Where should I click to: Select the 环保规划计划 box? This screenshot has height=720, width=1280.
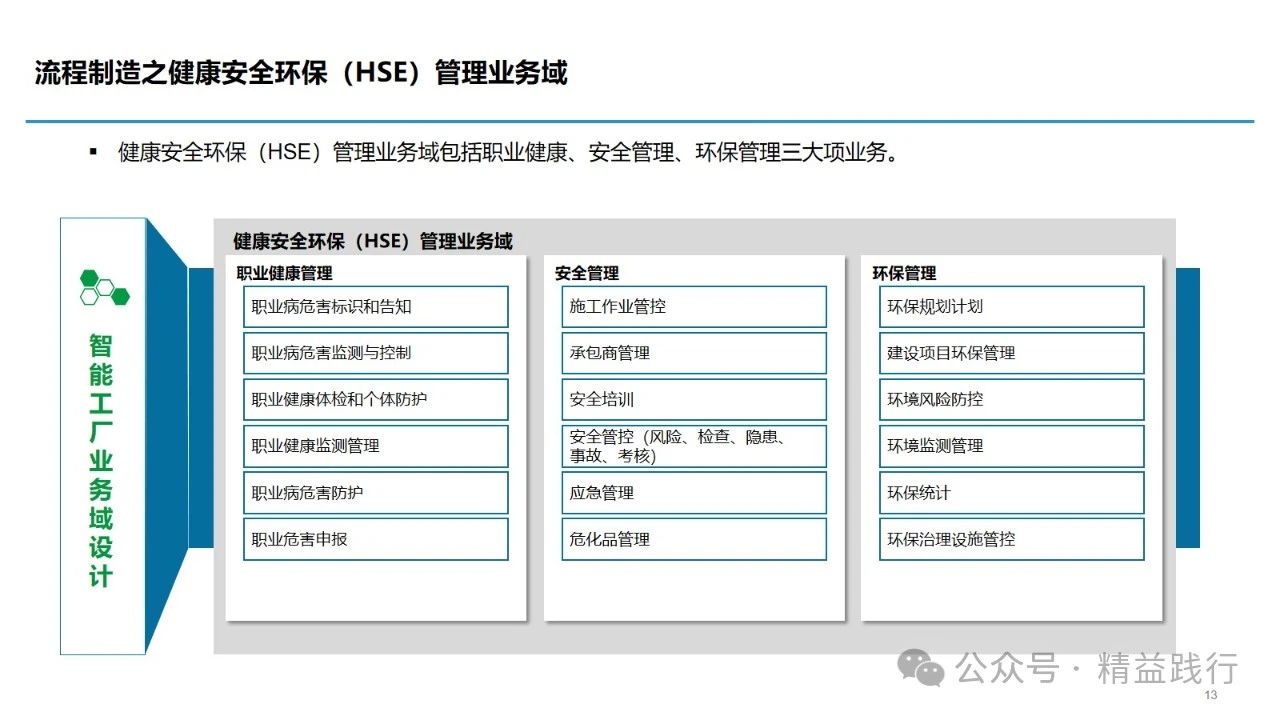[1011, 307]
